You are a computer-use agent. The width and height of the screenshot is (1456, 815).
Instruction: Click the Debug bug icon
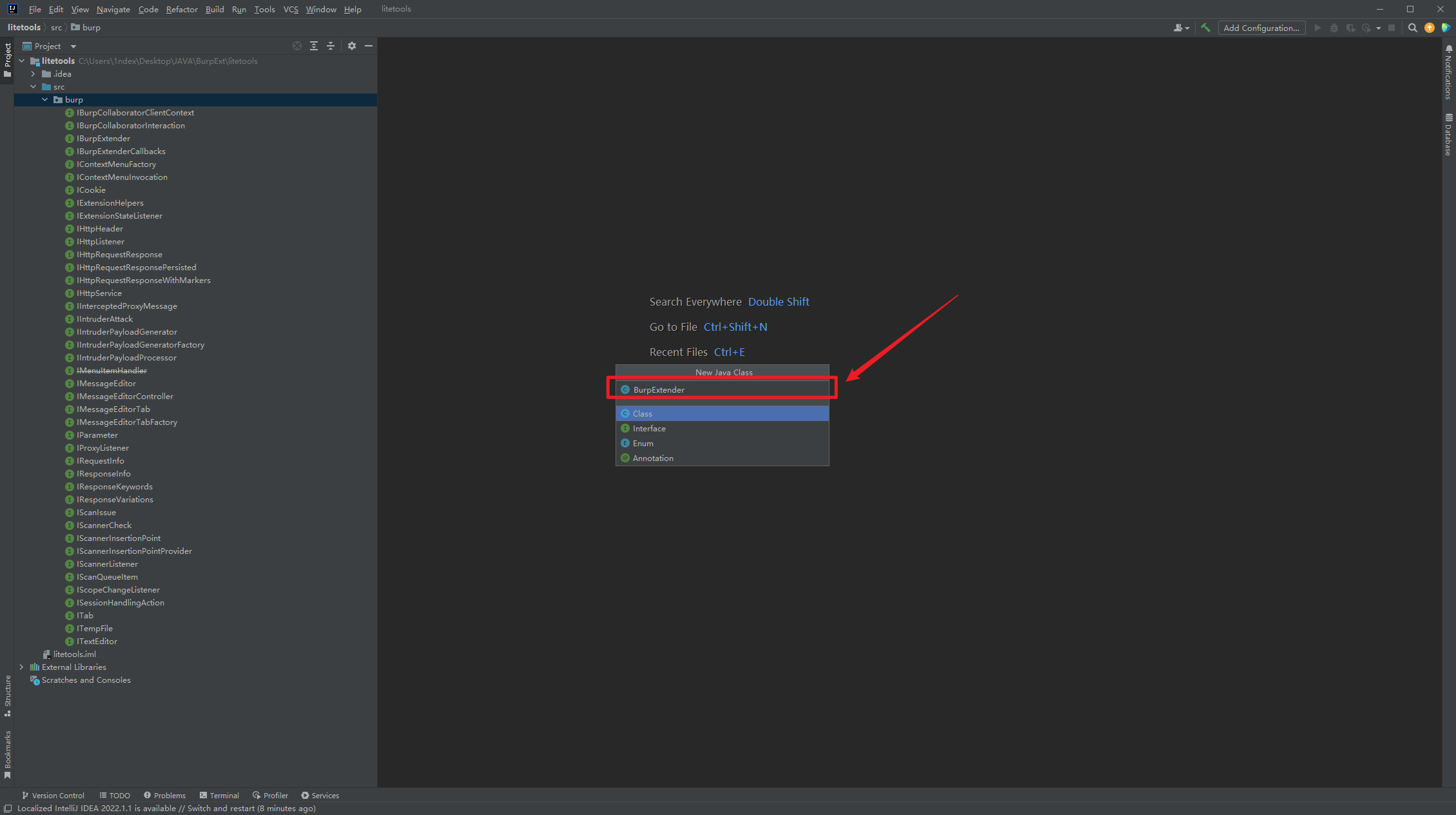click(1334, 28)
